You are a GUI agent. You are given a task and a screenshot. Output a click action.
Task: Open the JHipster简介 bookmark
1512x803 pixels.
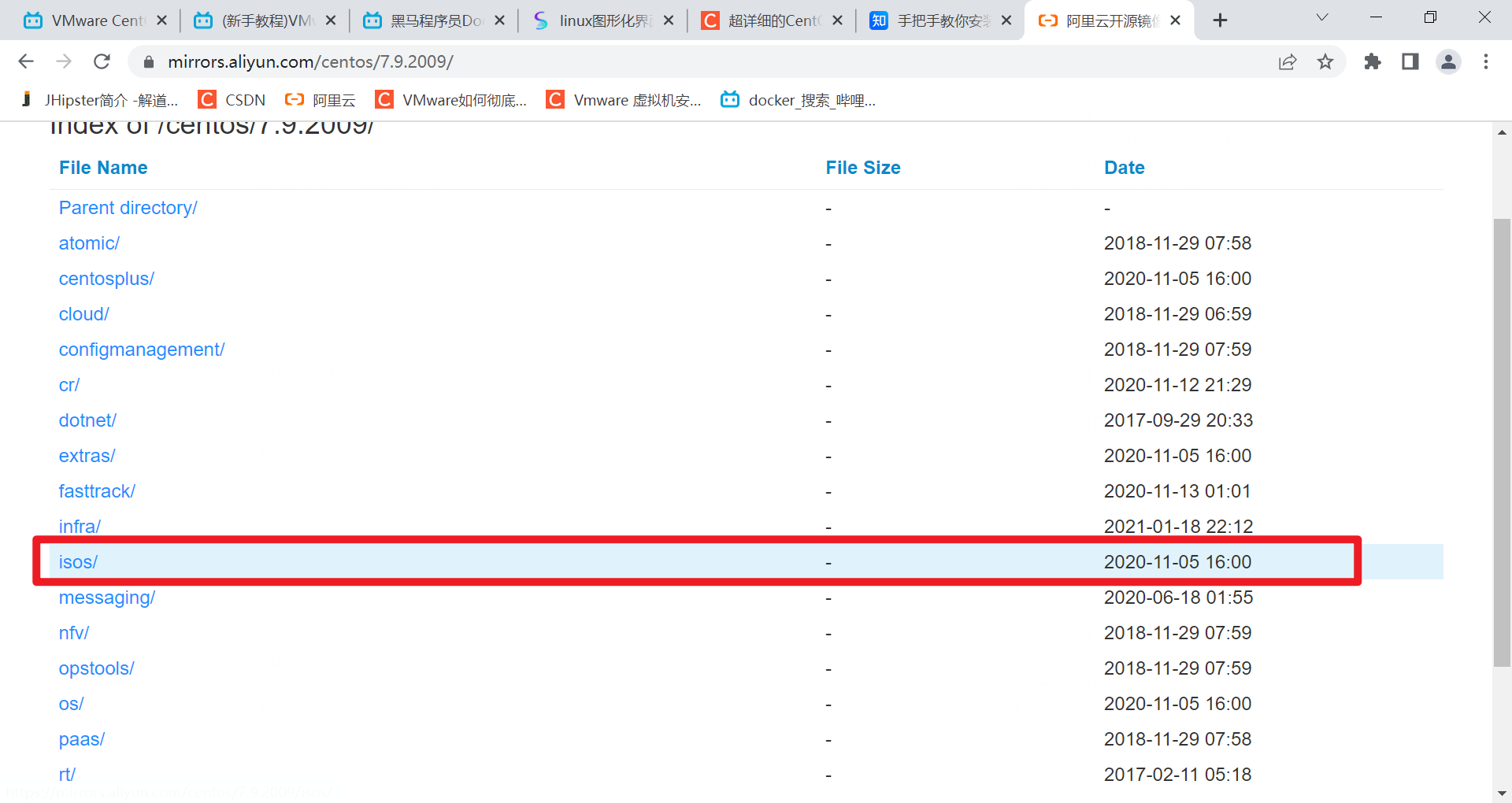click(x=99, y=100)
